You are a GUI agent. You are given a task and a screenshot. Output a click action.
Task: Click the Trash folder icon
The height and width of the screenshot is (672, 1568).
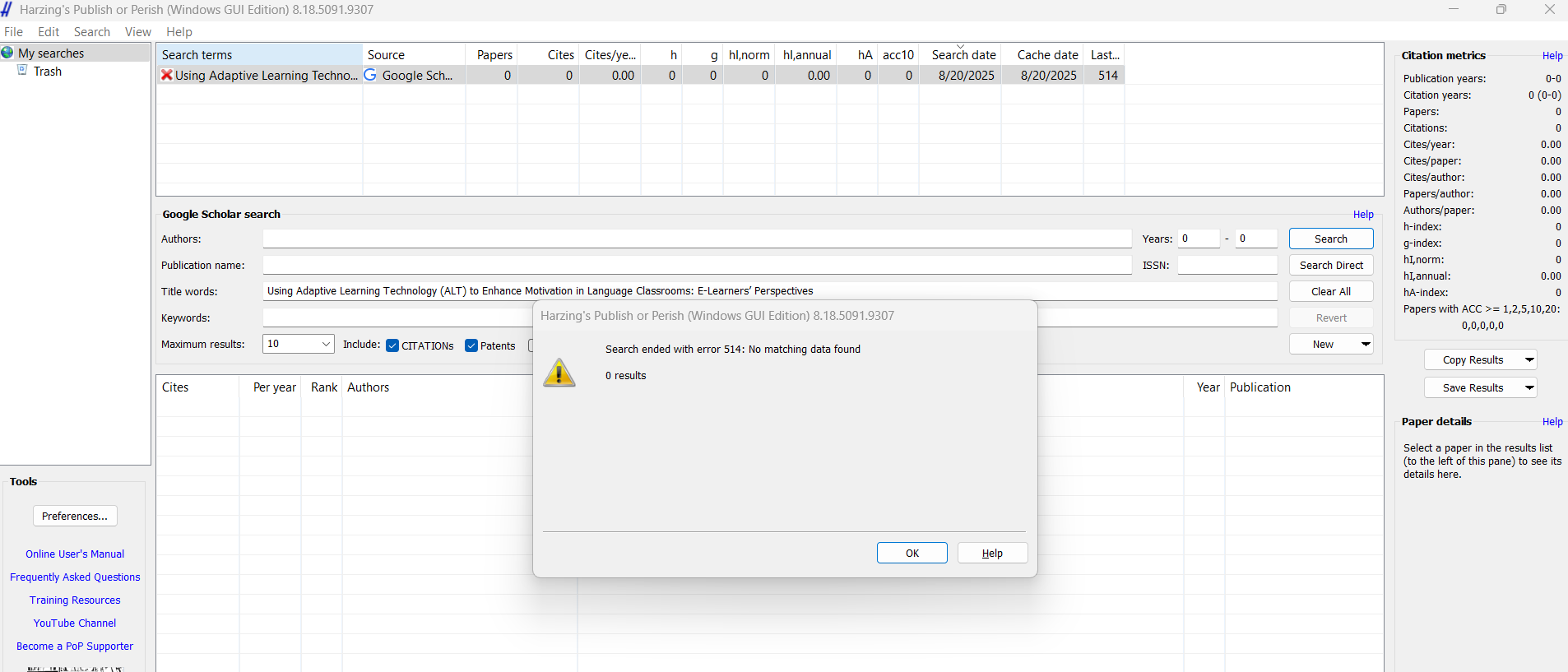pyautogui.click(x=23, y=71)
